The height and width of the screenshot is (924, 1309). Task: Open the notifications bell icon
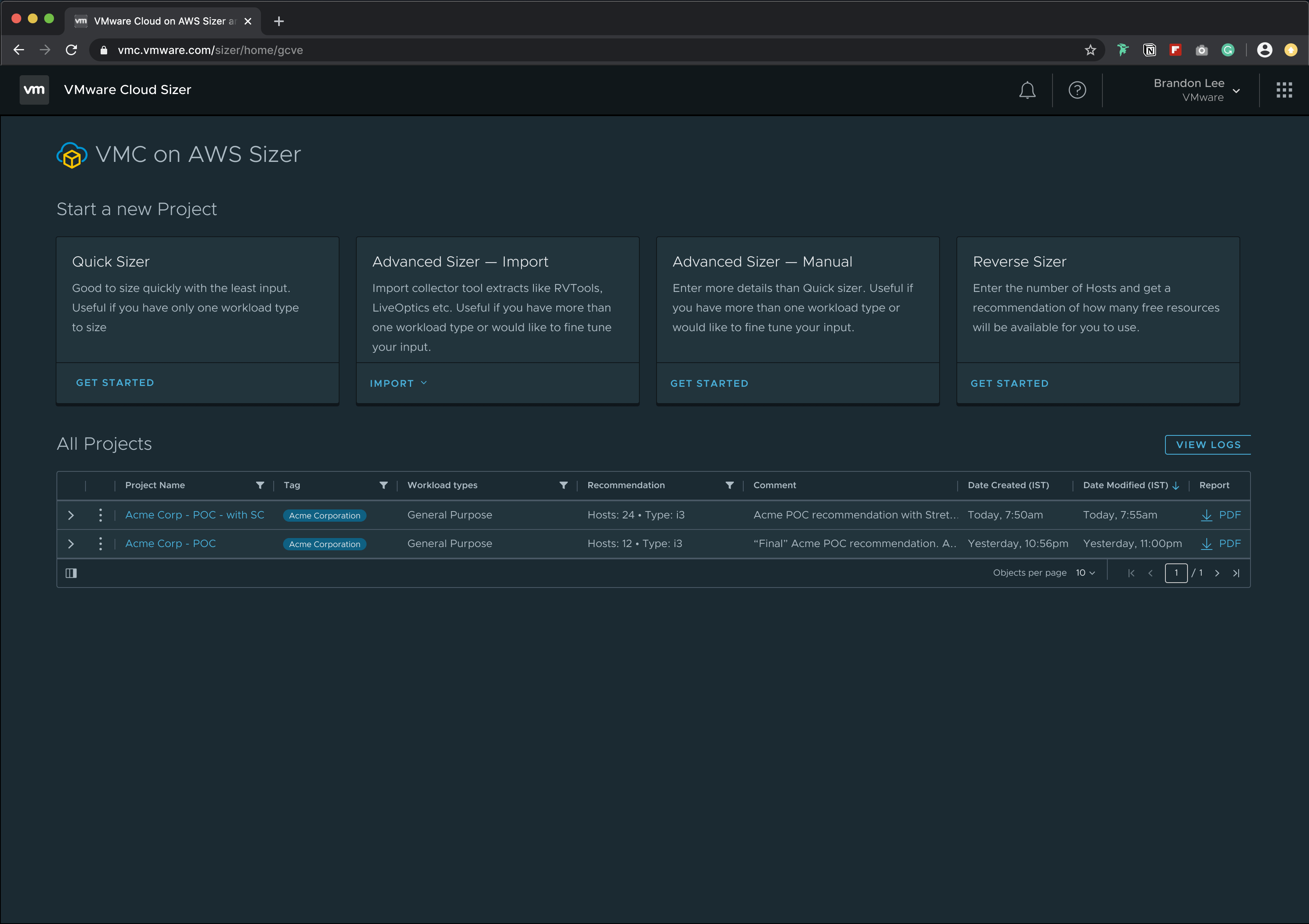pyautogui.click(x=1027, y=90)
